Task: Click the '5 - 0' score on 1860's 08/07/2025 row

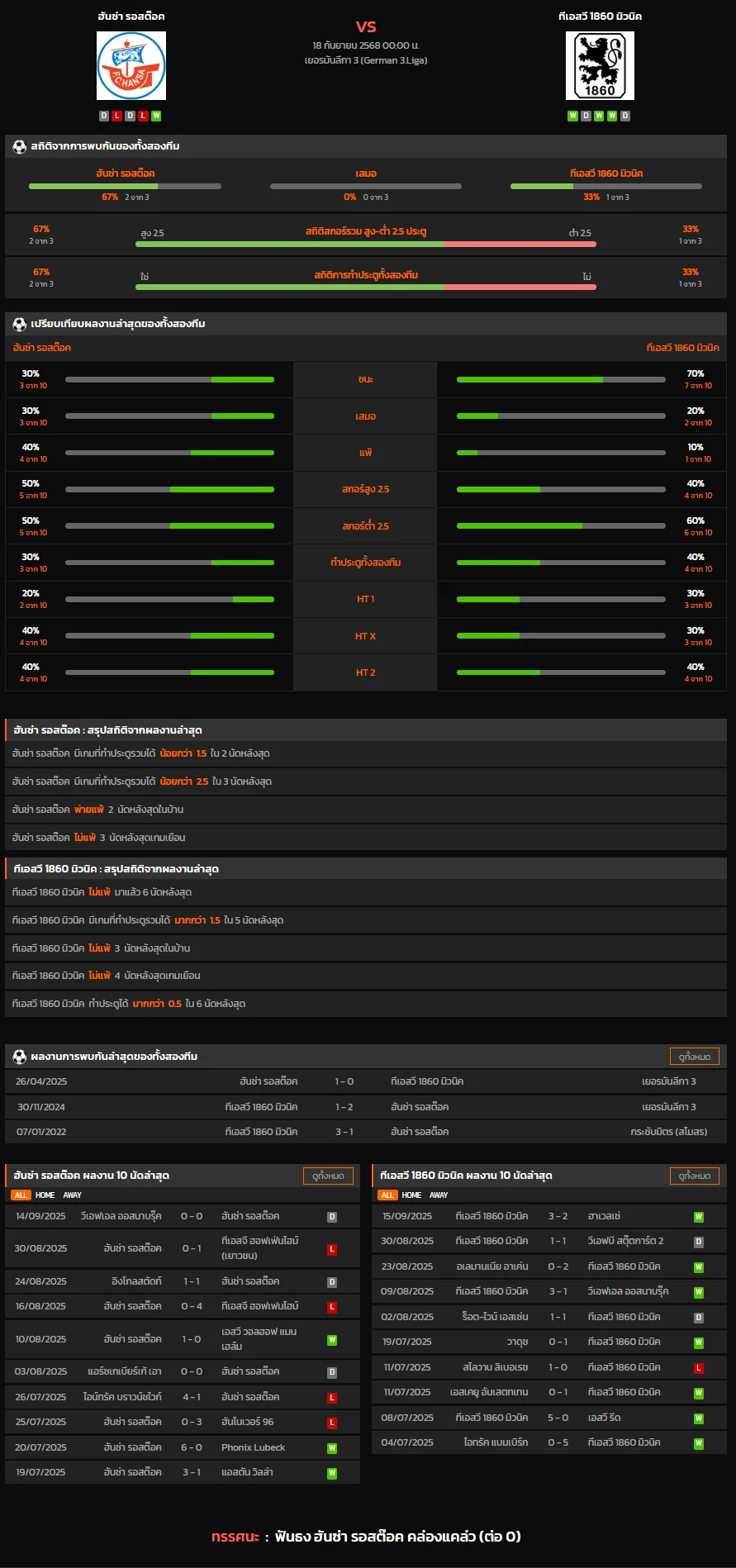Action: coord(558,1418)
